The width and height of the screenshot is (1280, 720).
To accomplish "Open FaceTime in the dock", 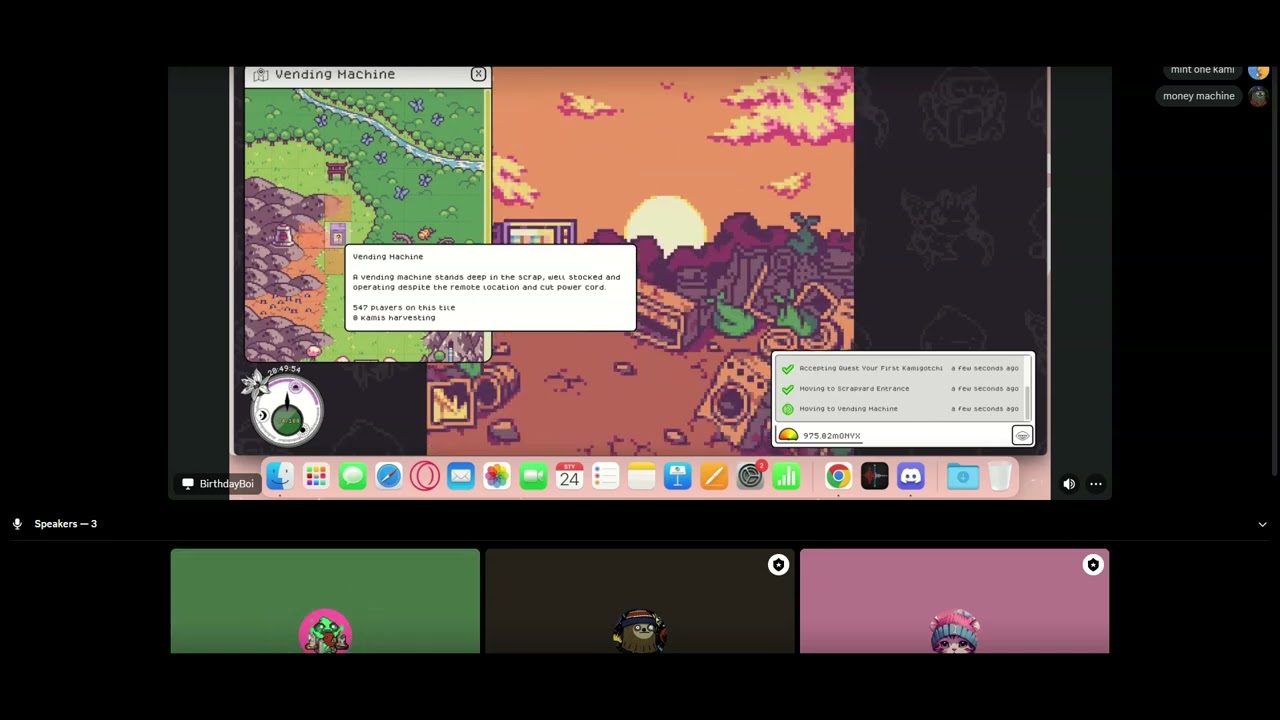I will tap(533, 477).
